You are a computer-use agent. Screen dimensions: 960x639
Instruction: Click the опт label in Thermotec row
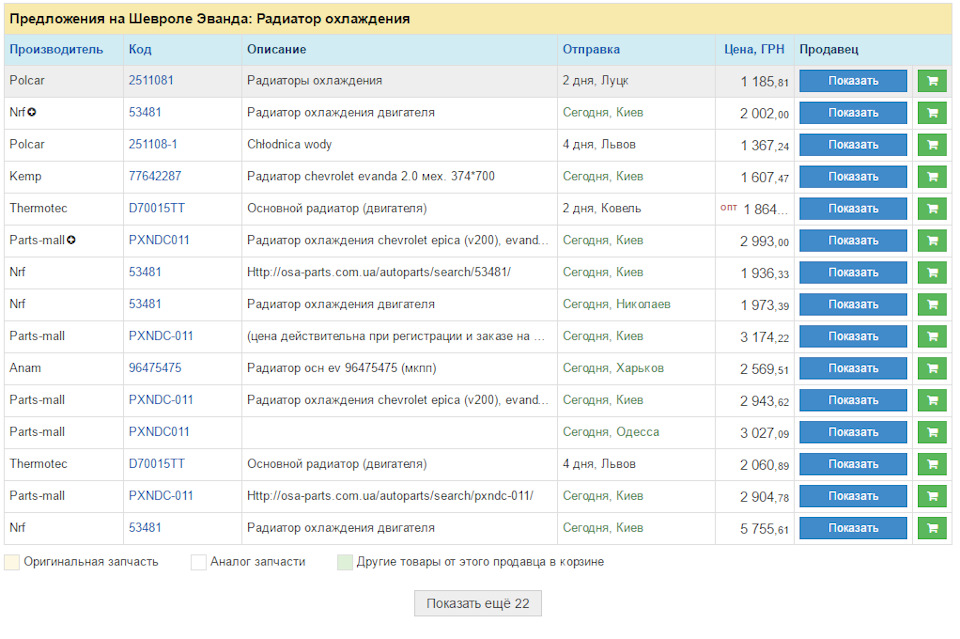pos(729,207)
